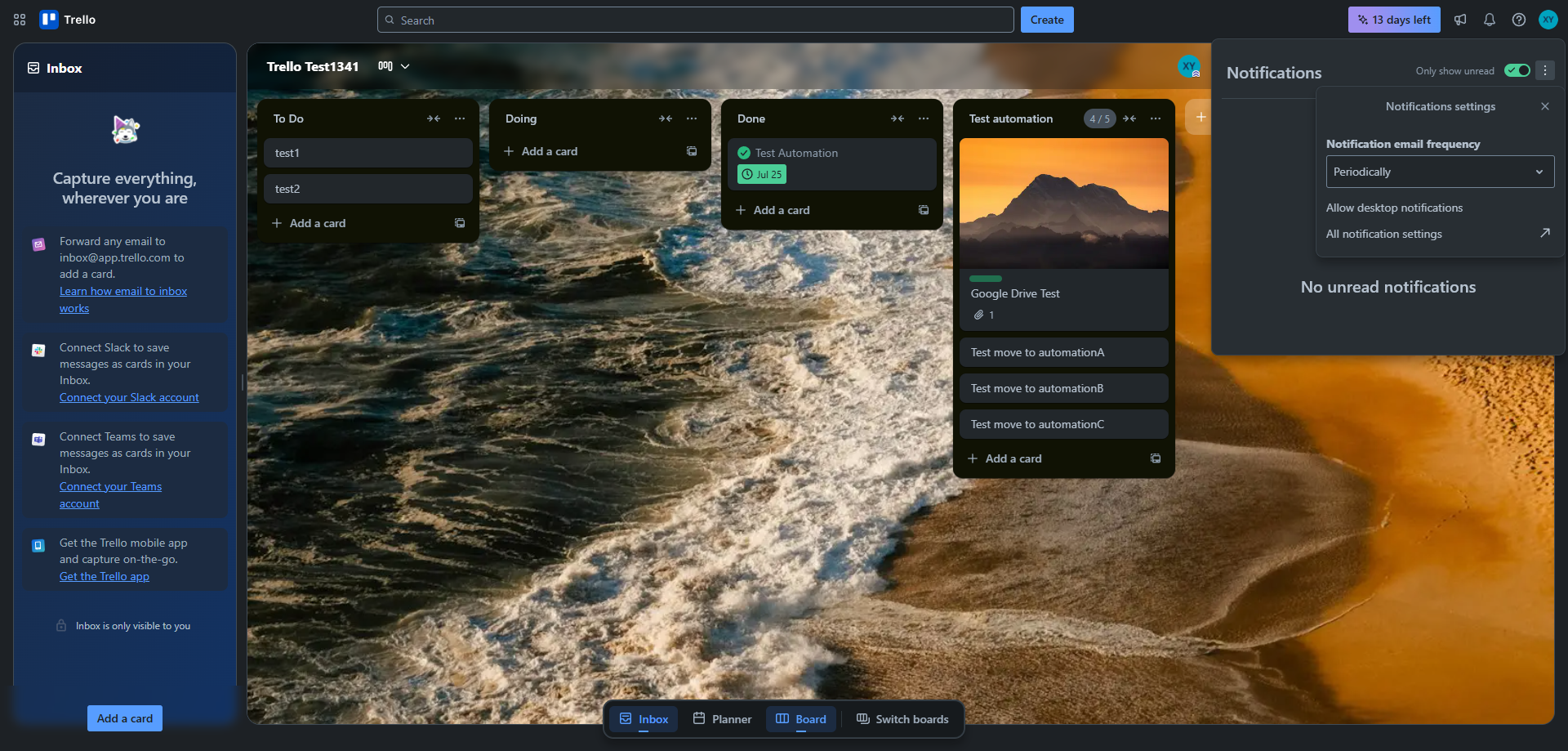The height and width of the screenshot is (751, 1568).
Task: Click attachment icon on Google Drive Test
Action: [978, 315]
